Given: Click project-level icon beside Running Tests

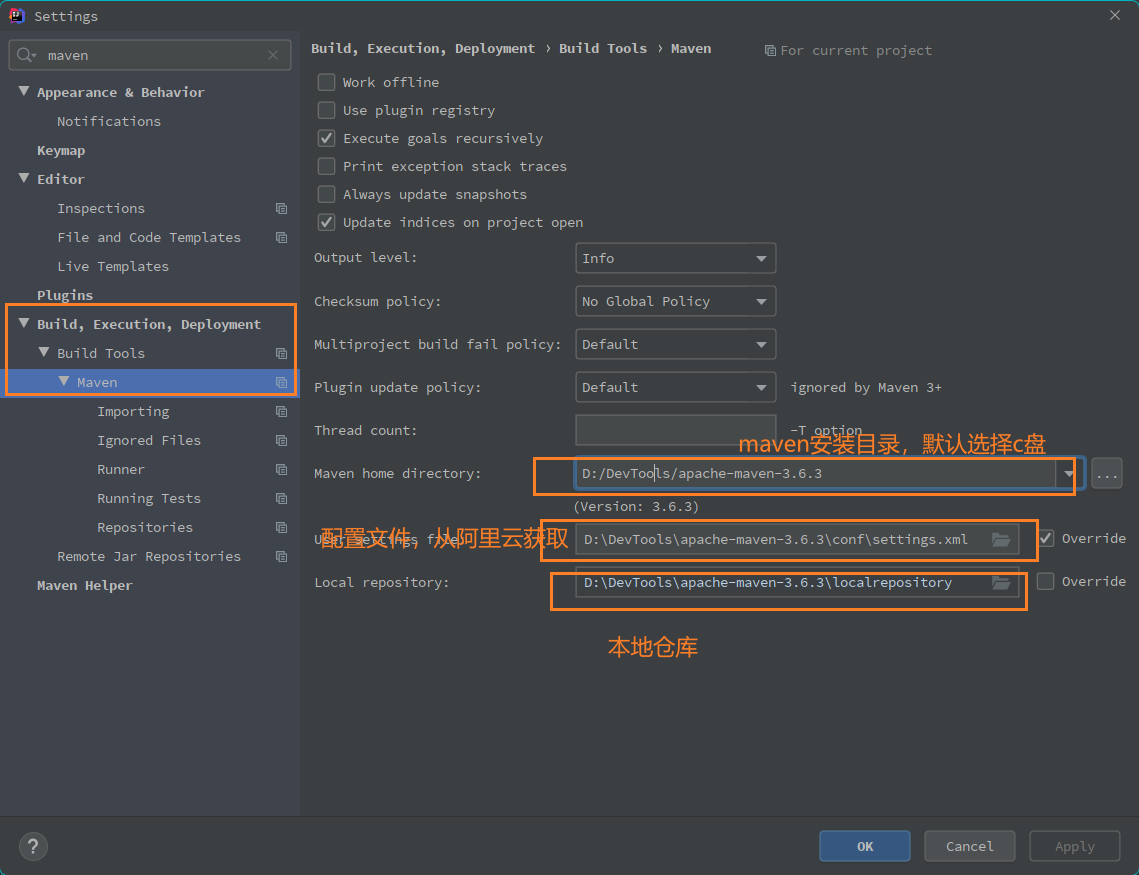Looking at the screenshot, I should (x=282, y=499).
